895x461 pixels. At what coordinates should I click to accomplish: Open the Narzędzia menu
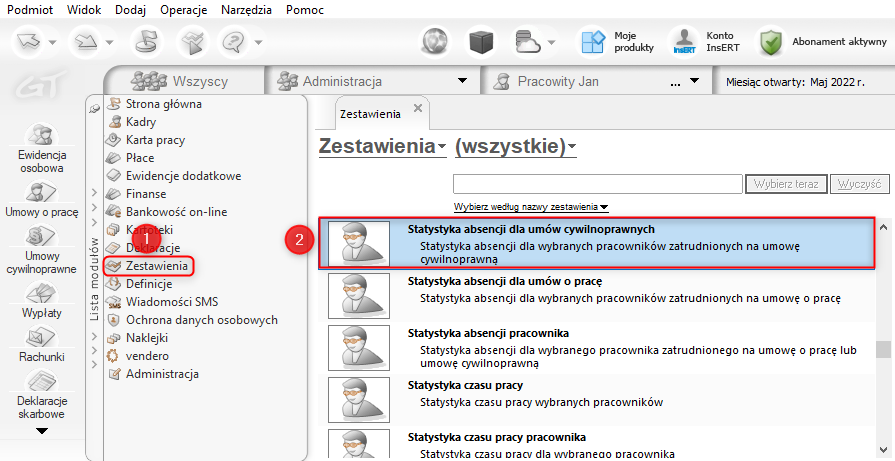tap(247, 10)
